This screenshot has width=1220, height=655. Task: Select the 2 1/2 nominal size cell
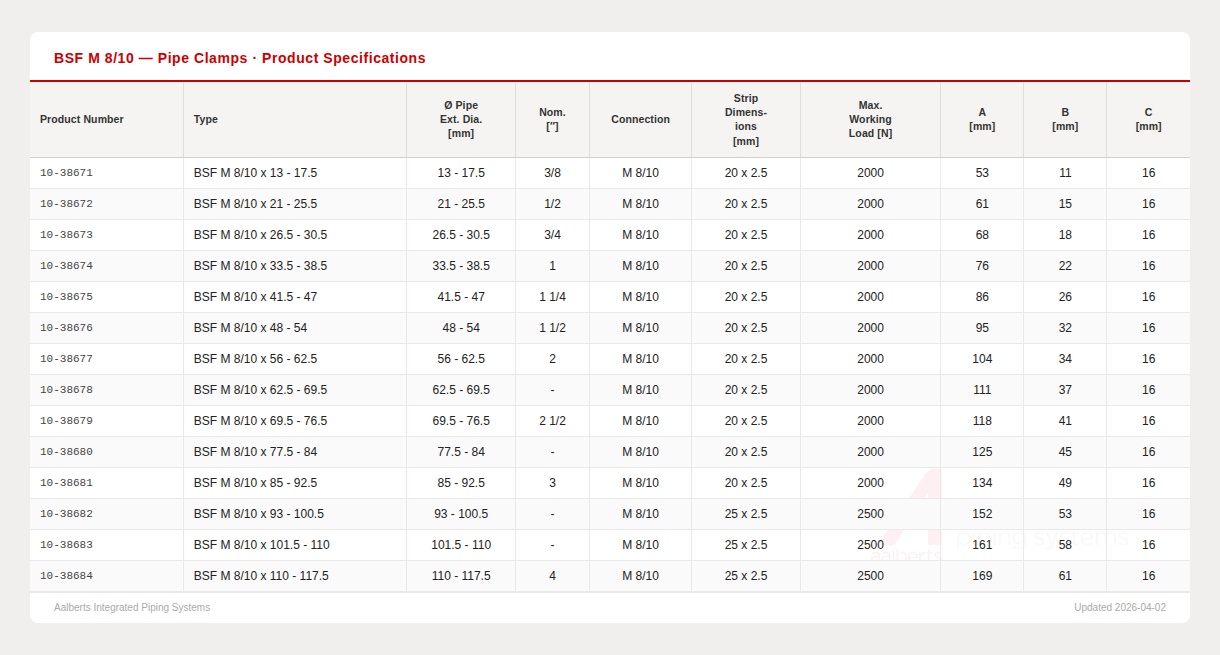click(x=552, y=421)
